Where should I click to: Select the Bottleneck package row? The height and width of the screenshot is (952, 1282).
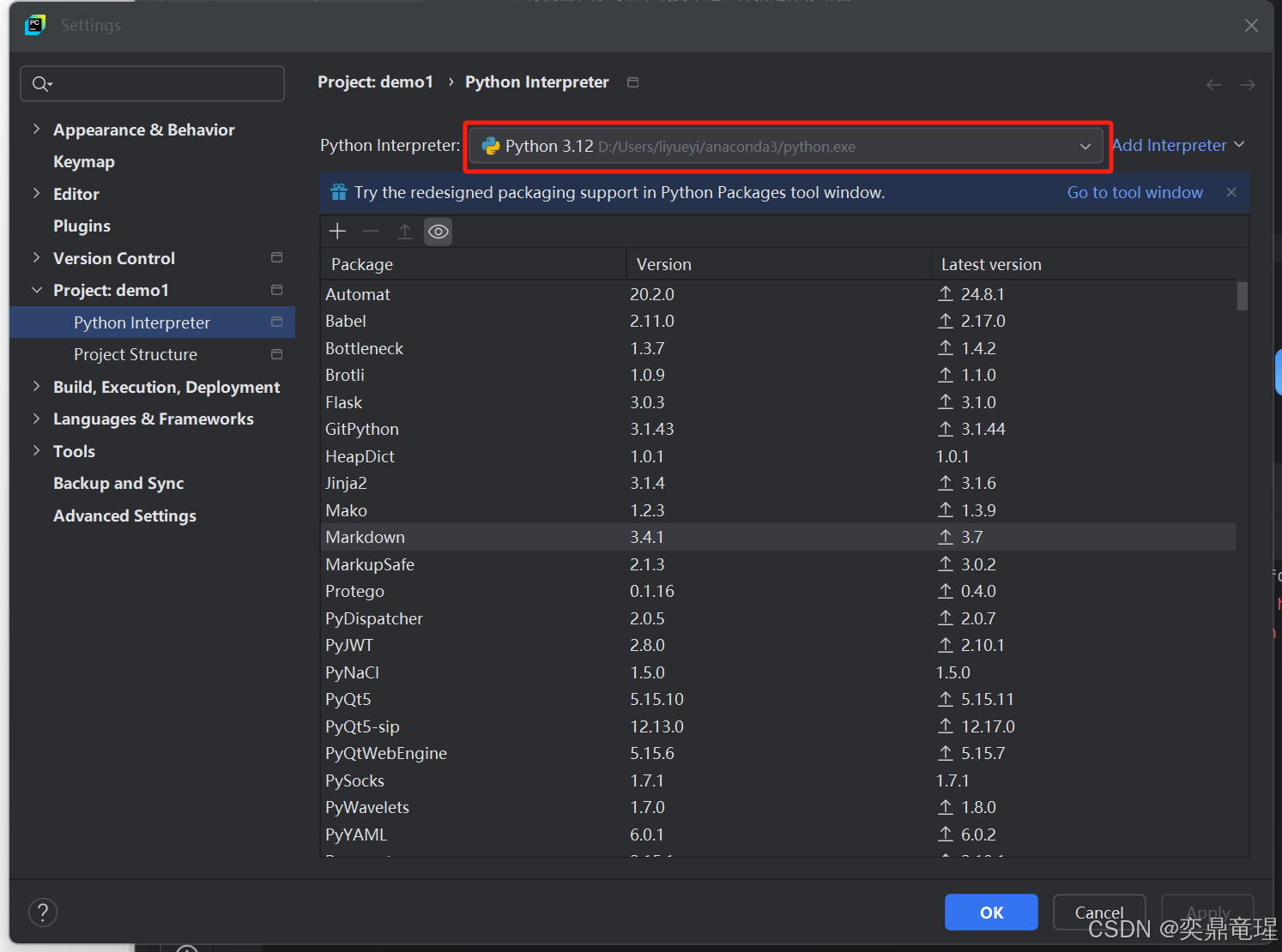point(778,348)
